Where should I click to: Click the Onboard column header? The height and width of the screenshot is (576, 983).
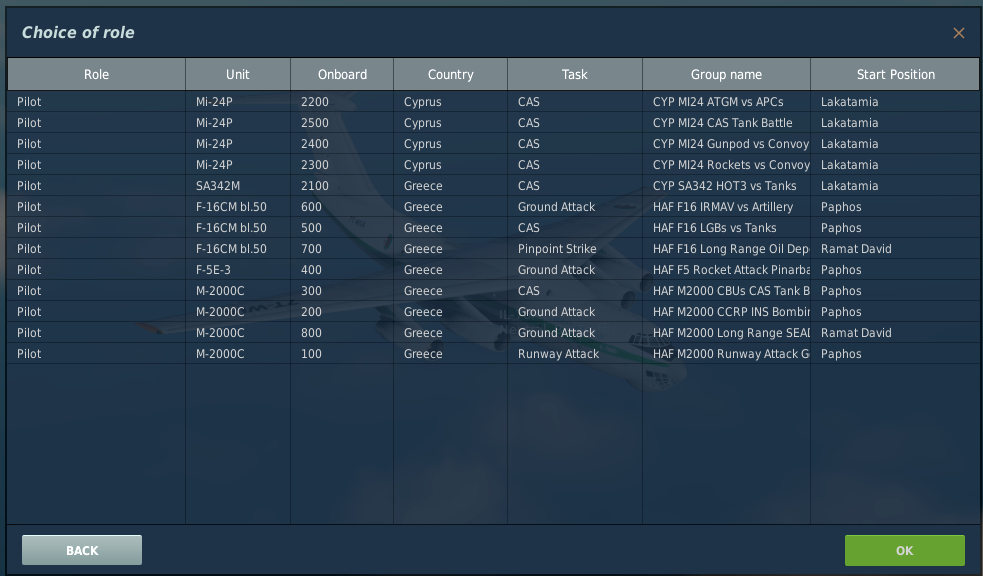pos(342,74)
